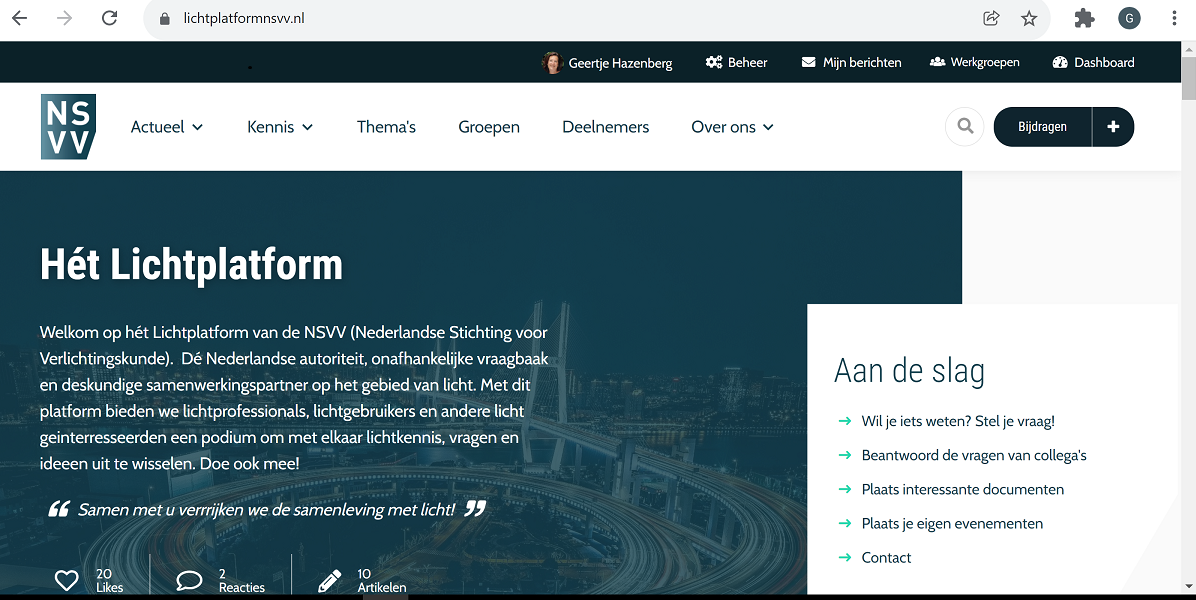Click the '2 Reacties' counter text
Viewport: 1196px width, 600px height.
pyautogui.click(x=242, y=580)
